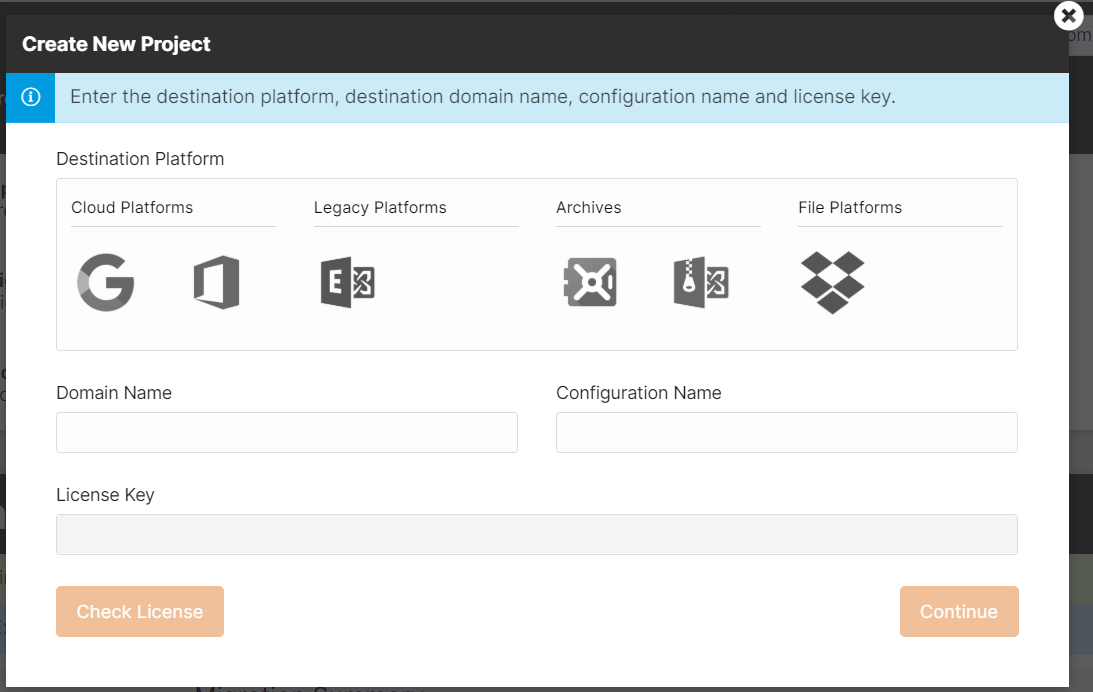Click the License Key label

[105, 495]
